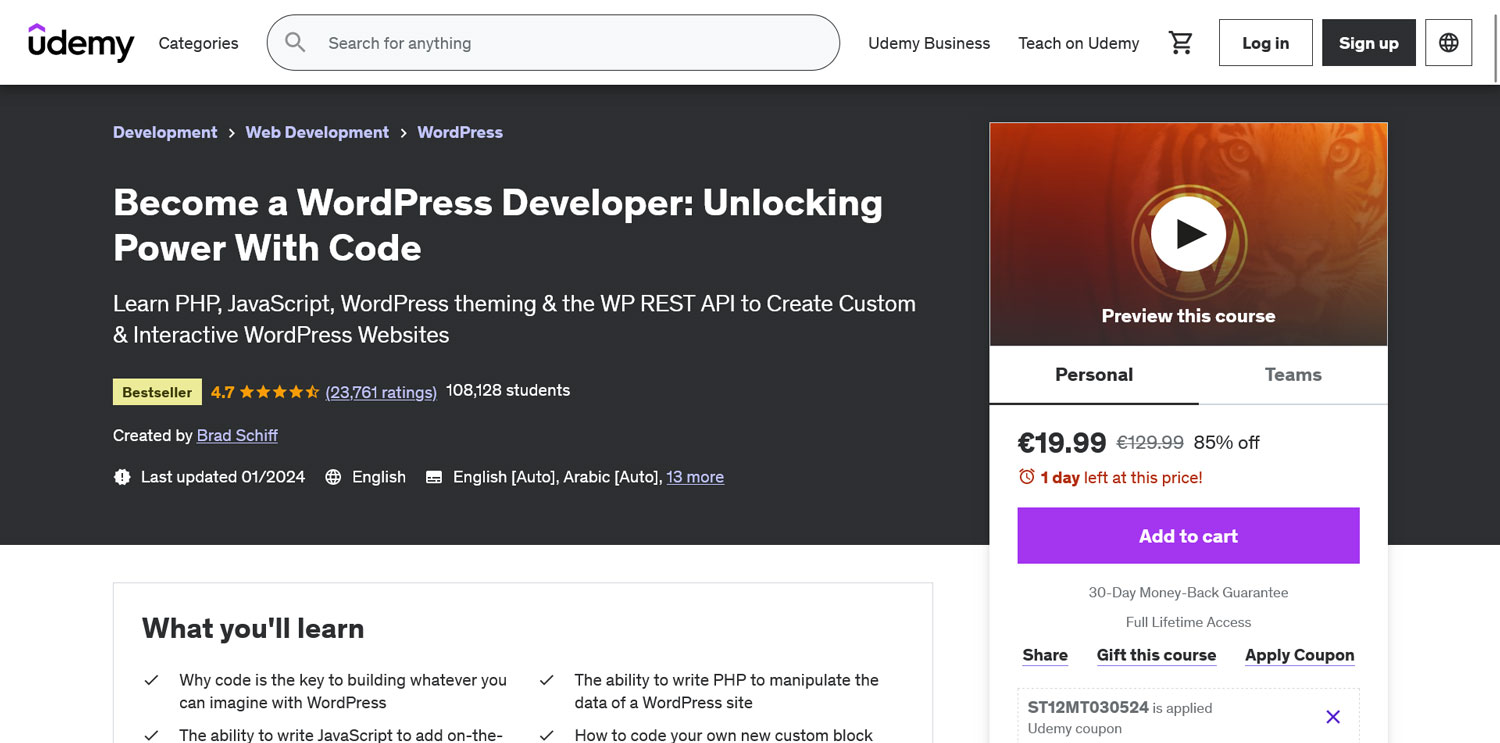This screenshot has width=1500, height=743.
Task: Open the language selector globe
Action: [1448, 43]
